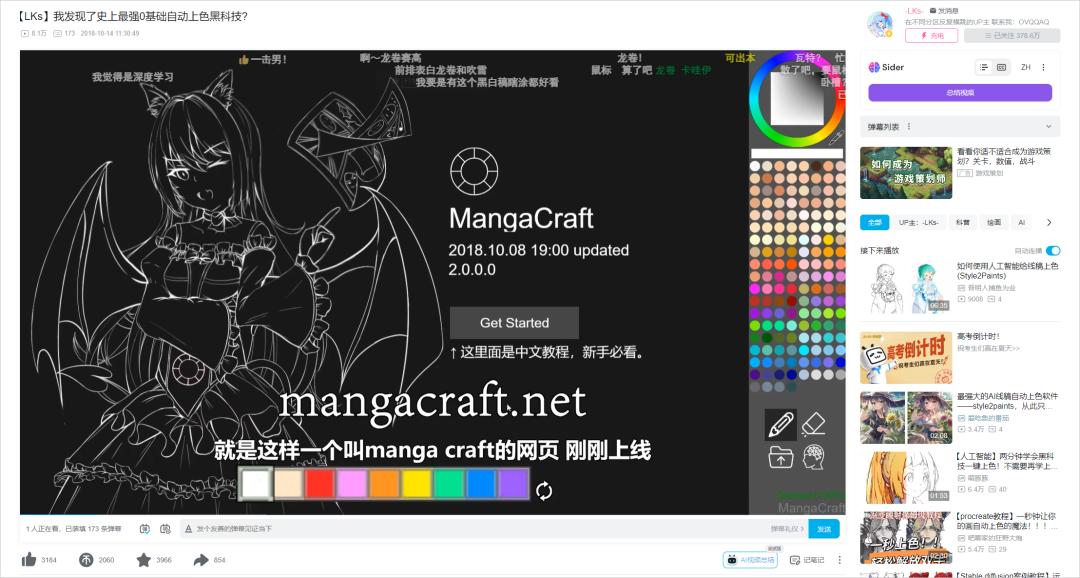1080x578 pixels.
Task: Click the 发消息 envelope link
Action: (x=944, y=11)
